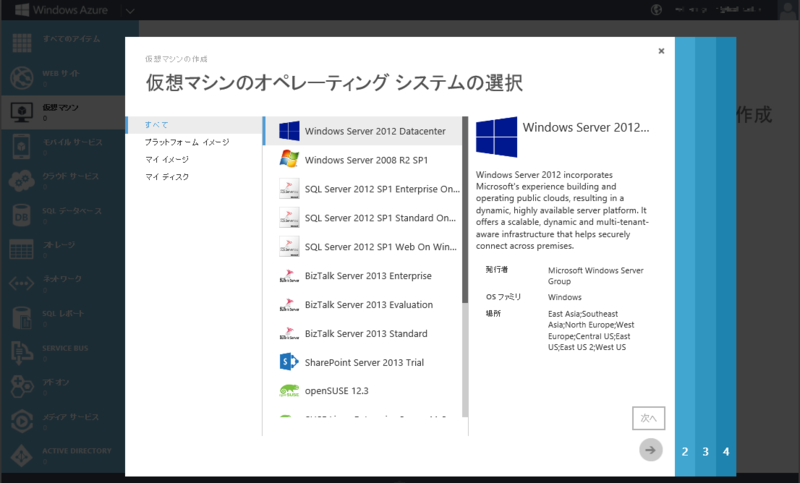Choose openSUSE 12.3 chameleon icon

pos(289,391)
